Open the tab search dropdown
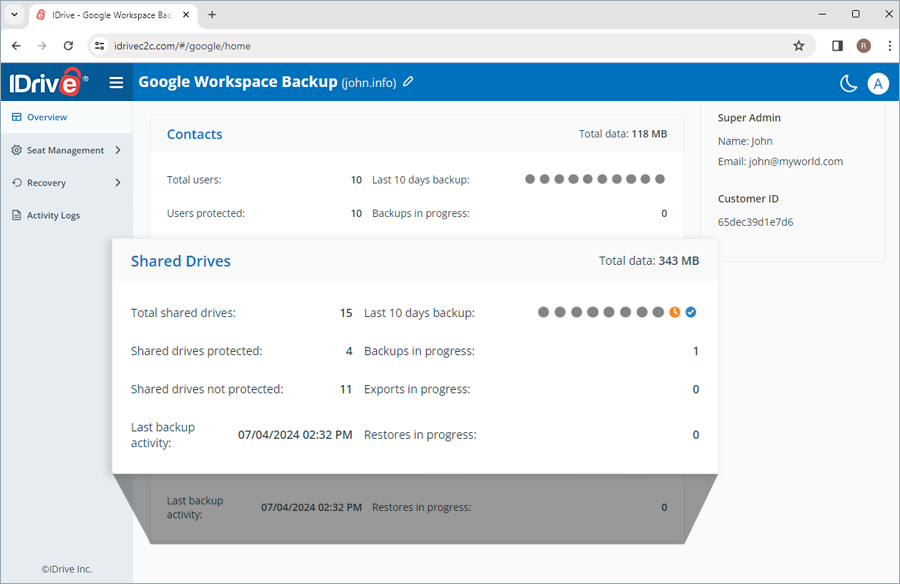 click(14, 15)
